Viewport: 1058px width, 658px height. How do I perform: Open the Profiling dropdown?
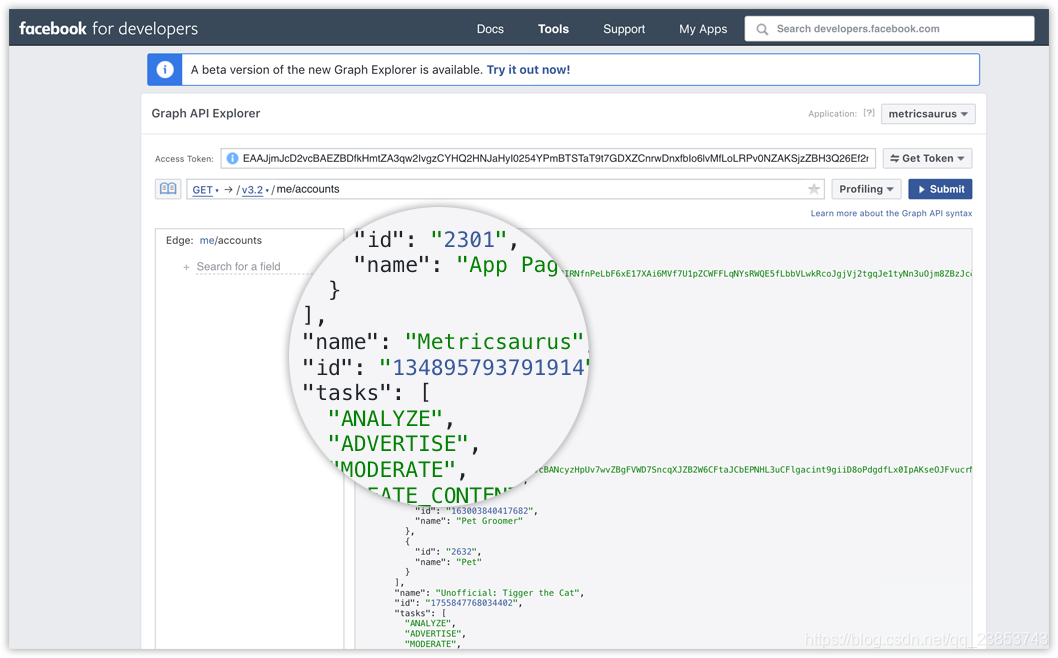point(866,189)
